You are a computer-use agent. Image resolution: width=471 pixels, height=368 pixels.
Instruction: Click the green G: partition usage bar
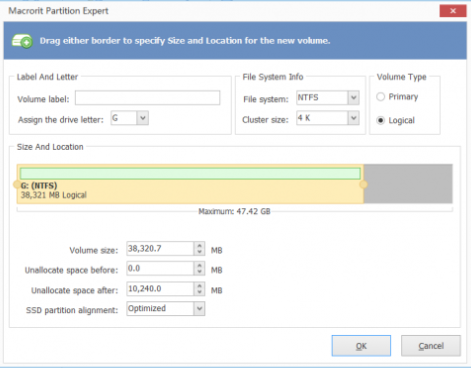[190, 174]
